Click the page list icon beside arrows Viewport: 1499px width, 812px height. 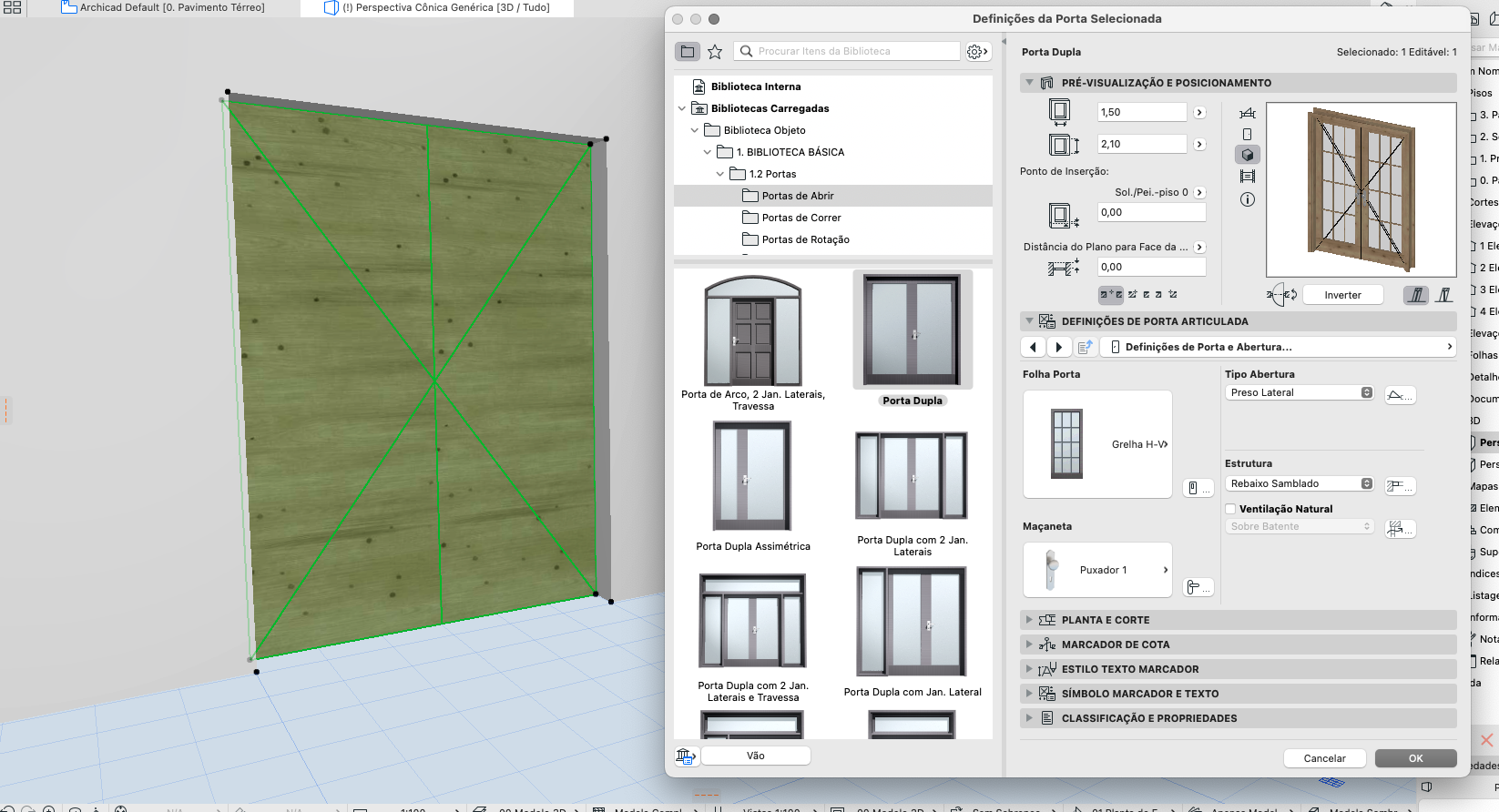pyautogui.click(x=1085, y=347)
